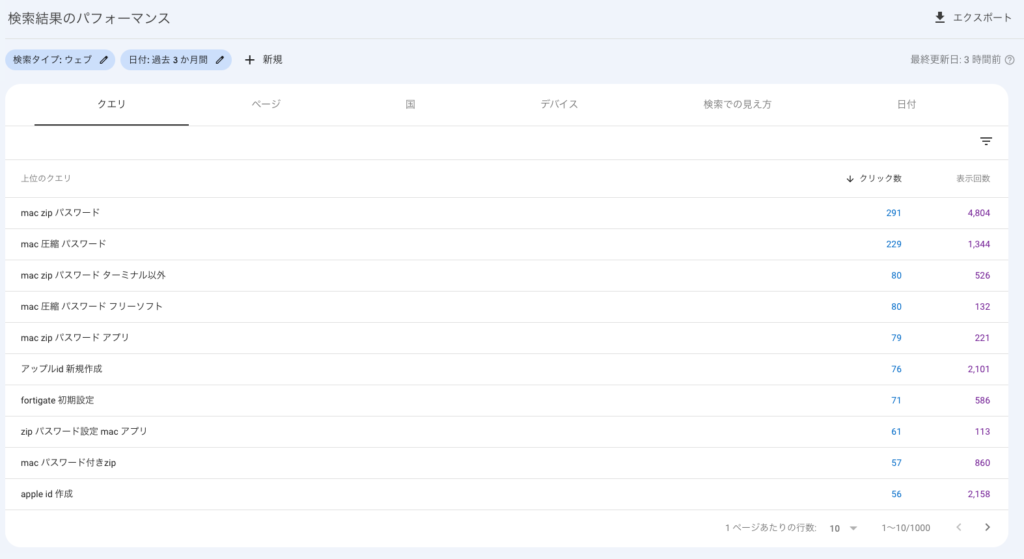Click the 860 impressions value
1024x559 pixels.
tap(982, 463)
